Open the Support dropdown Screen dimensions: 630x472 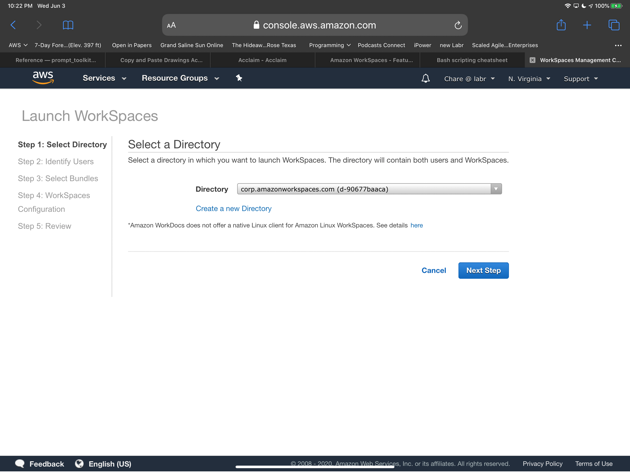(581, 79)
